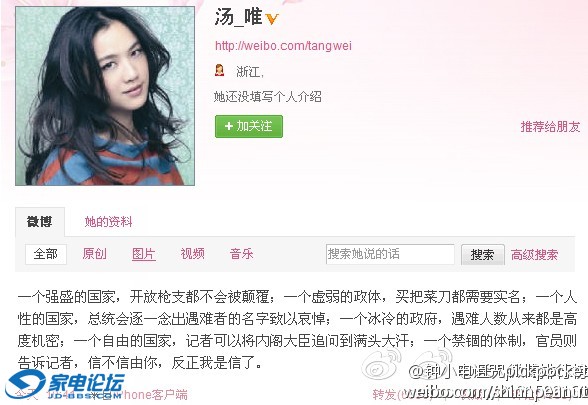Filter posts by 图片
The width and height of the screenshot is (588, 405).
(144, 254)
